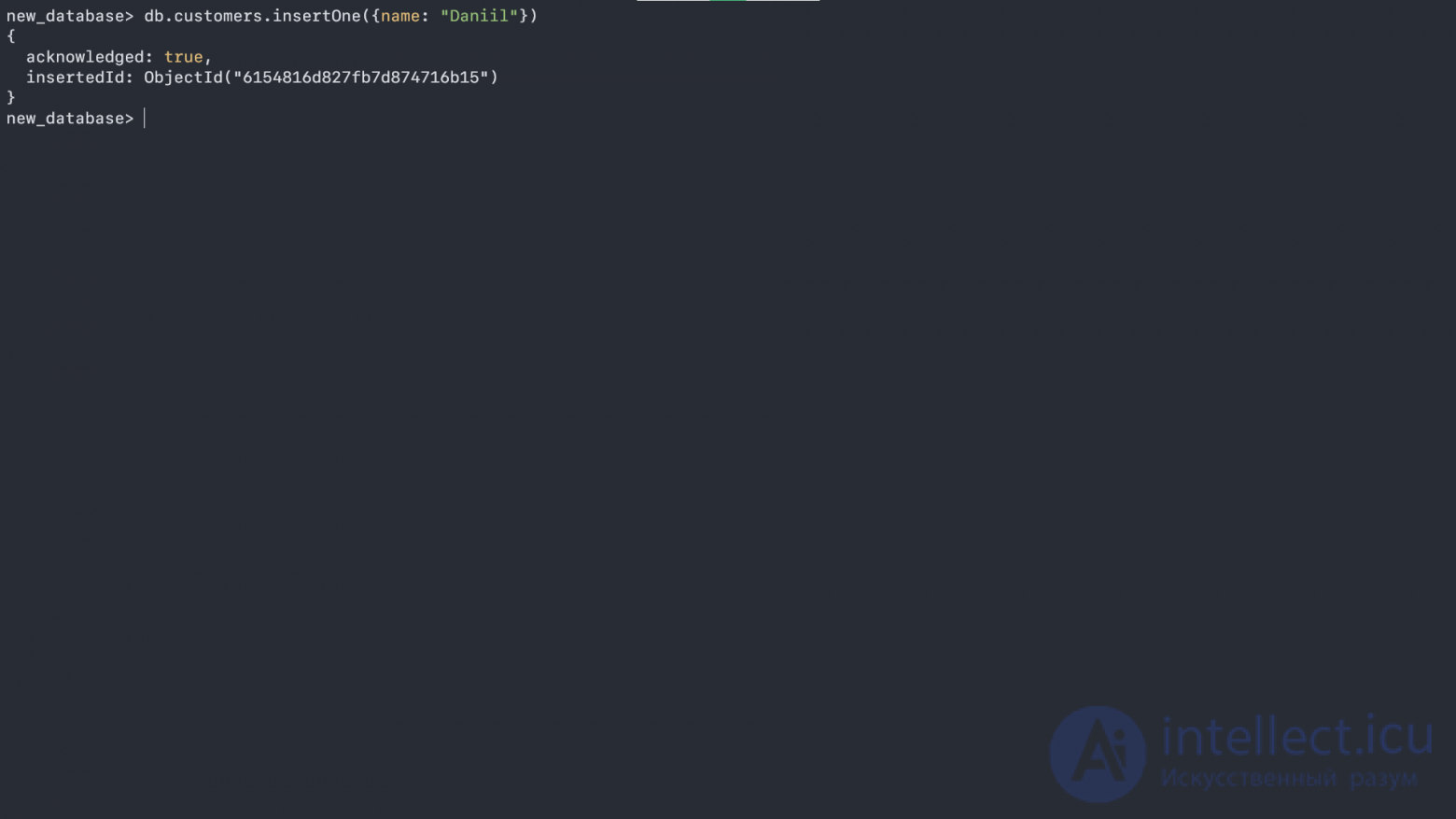
Task: Click the name key in the insert command
Action: [x=399, y=16]
